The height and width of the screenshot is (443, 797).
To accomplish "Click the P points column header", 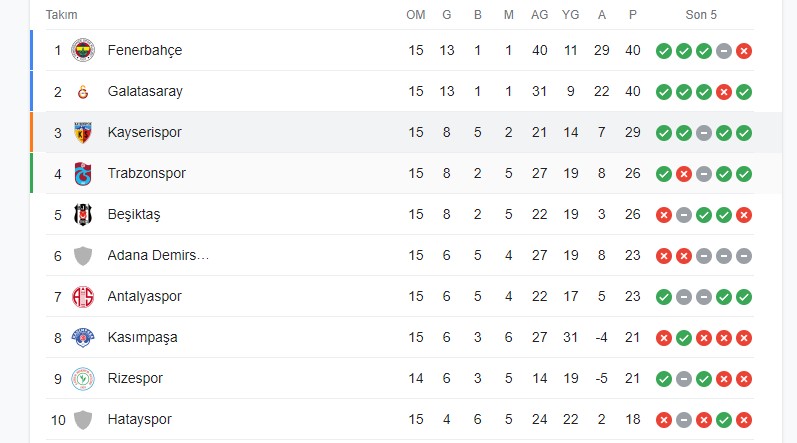I will (x=633, y=15).
